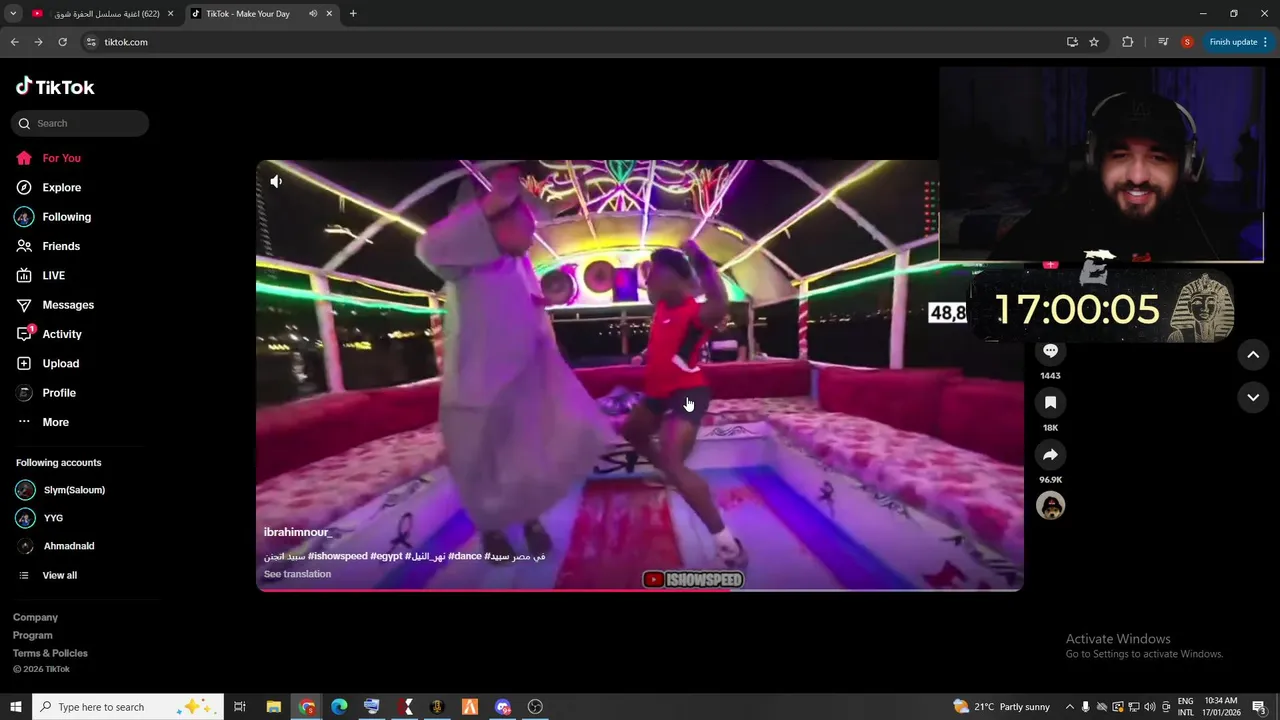
Task: Go to the Explore page
Action: coord(48,187)
